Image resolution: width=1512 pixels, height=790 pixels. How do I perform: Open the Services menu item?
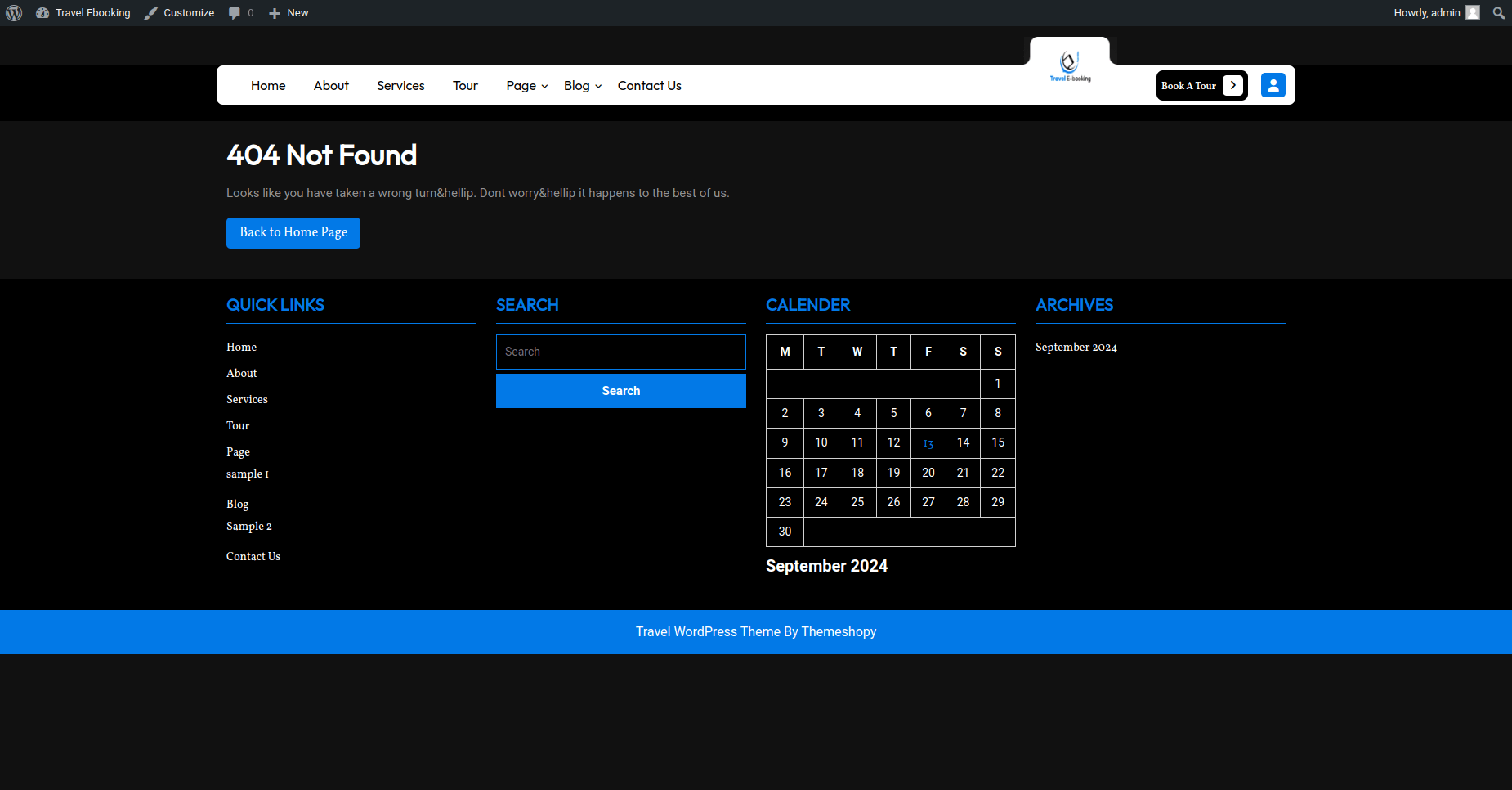coord(400,86)
